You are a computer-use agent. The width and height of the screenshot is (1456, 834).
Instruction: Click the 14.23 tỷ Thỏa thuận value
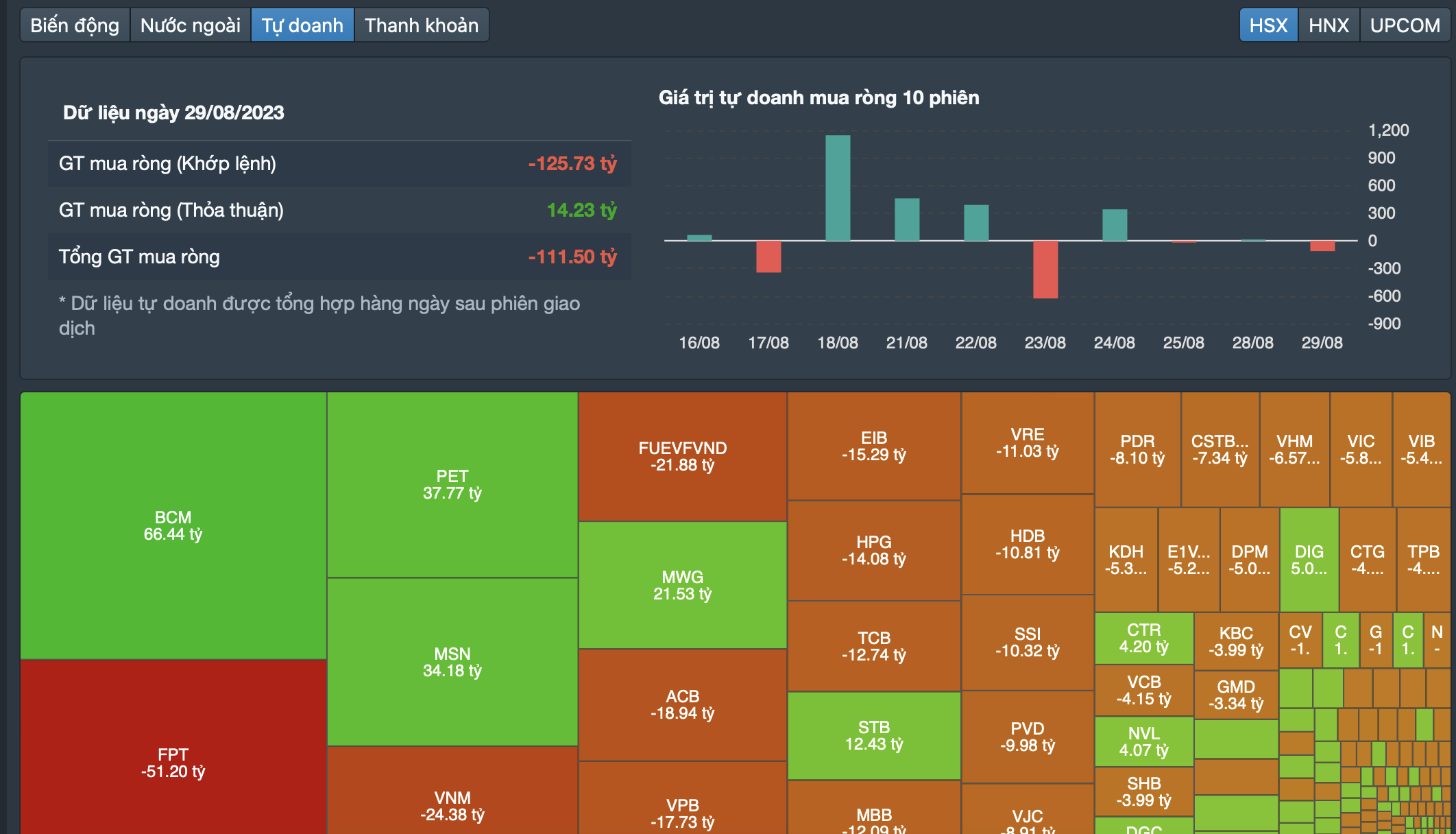[x=582, y=210]
